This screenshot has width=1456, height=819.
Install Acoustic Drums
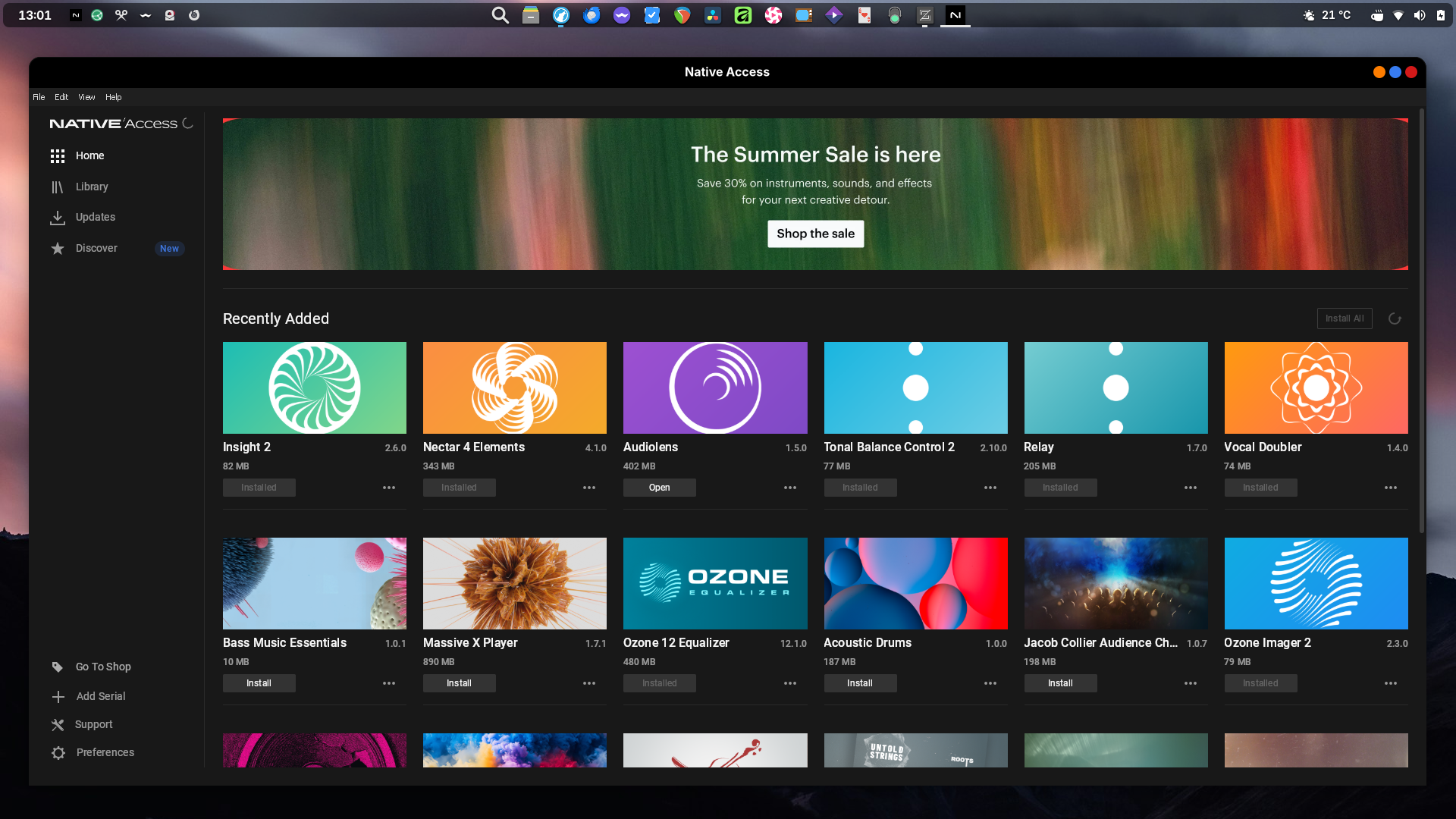tap(860, 683)
